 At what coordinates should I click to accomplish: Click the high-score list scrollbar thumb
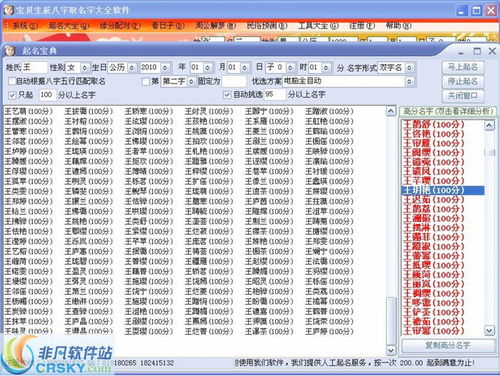489,152
